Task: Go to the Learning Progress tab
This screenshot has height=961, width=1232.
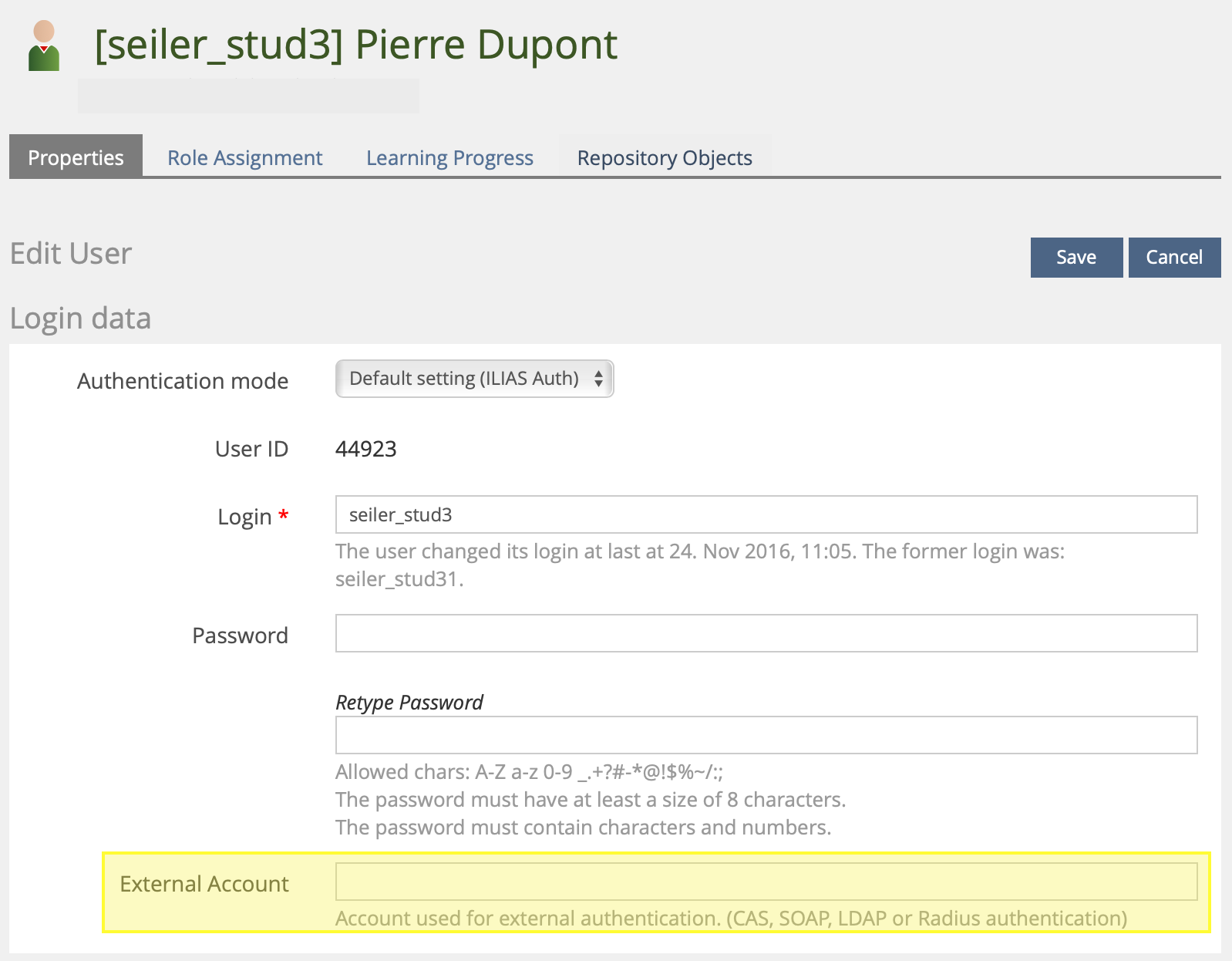Action: pyautogui.click(x=449, y=157)
